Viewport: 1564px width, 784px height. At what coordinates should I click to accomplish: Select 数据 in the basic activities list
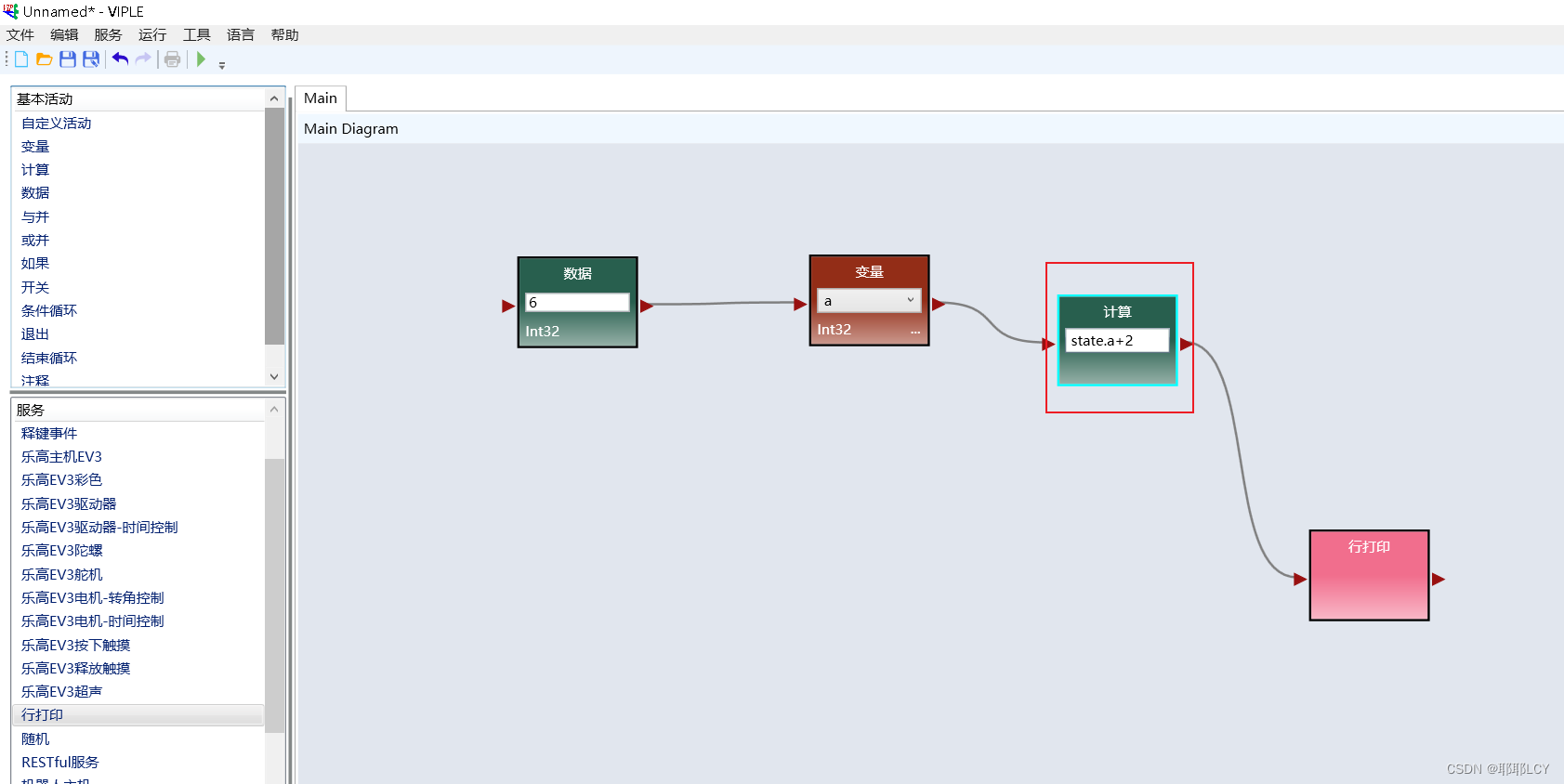click(35, 193)
